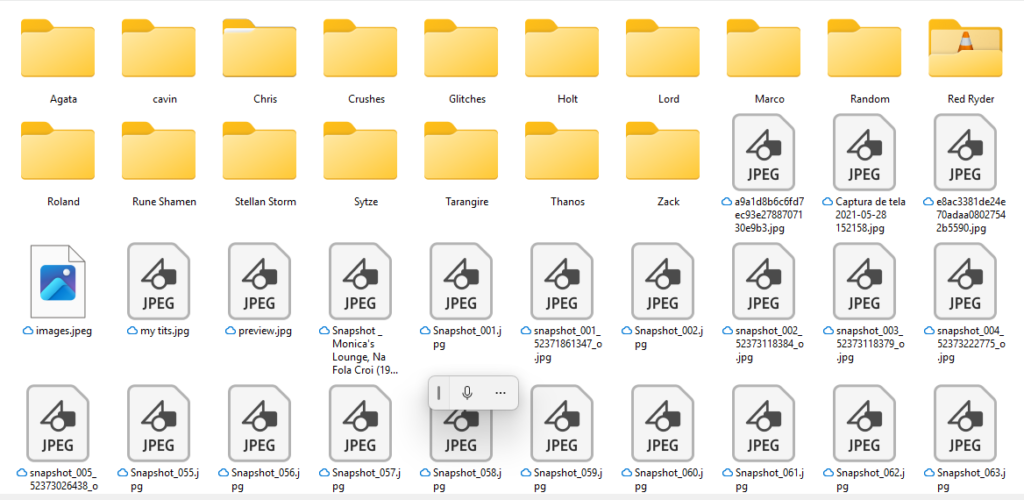The image size is (1024, 500).
Task: Click the microphone icon on floating toolbar
Action: click(x=467, y=393)
